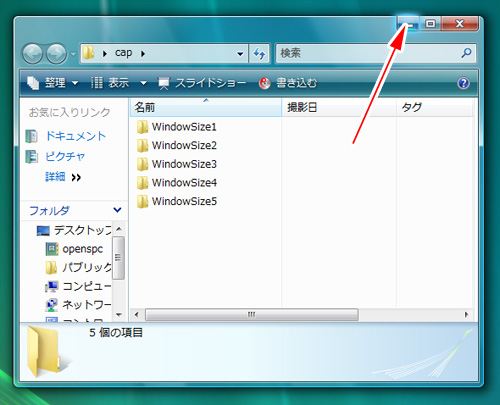Click the ピクチャ pictures icon
This screenshot has width=500, height=405.
32,157
